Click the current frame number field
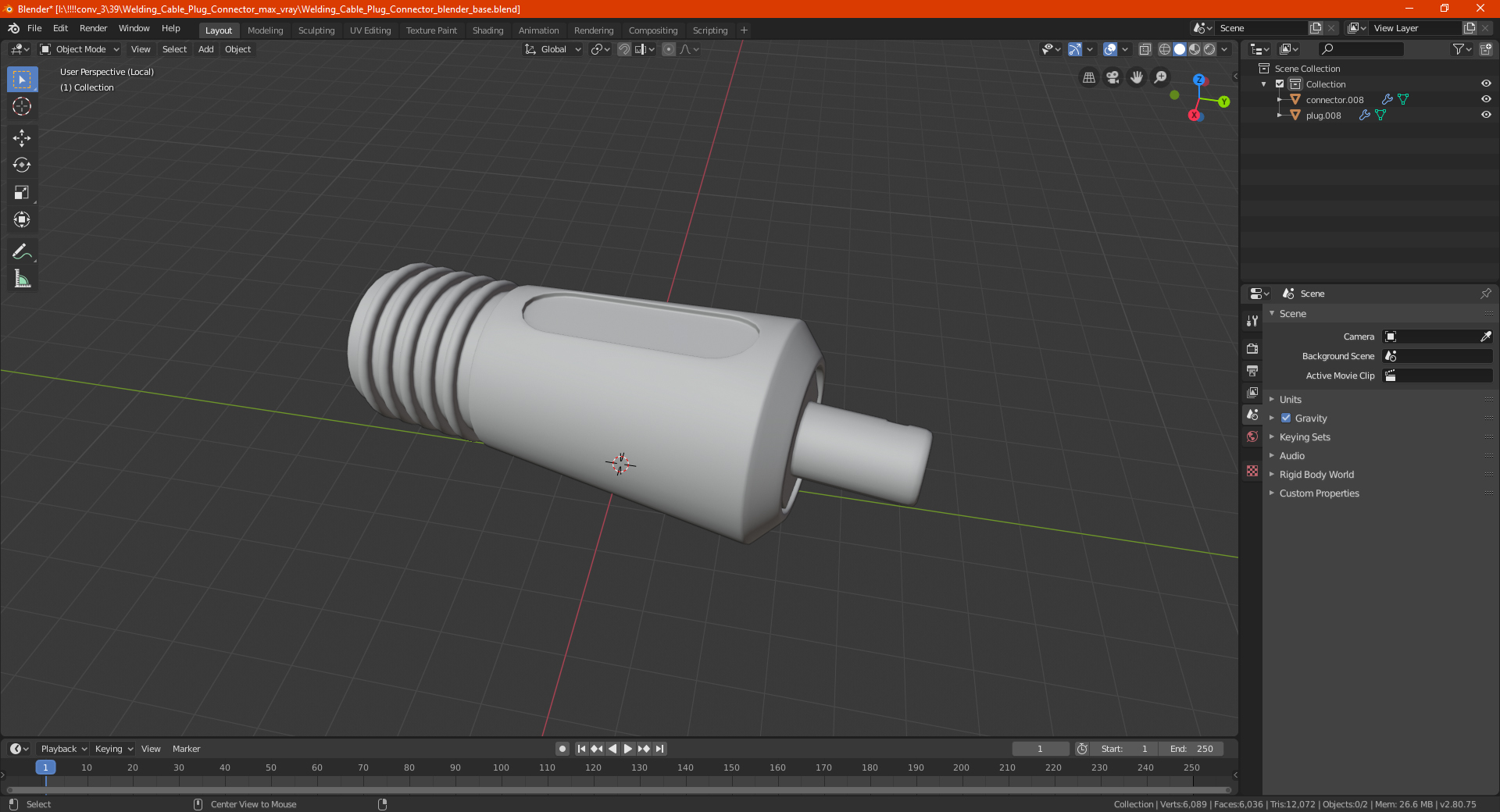The height and width of the screenshot is (812, 1500). coord(1041,749)
